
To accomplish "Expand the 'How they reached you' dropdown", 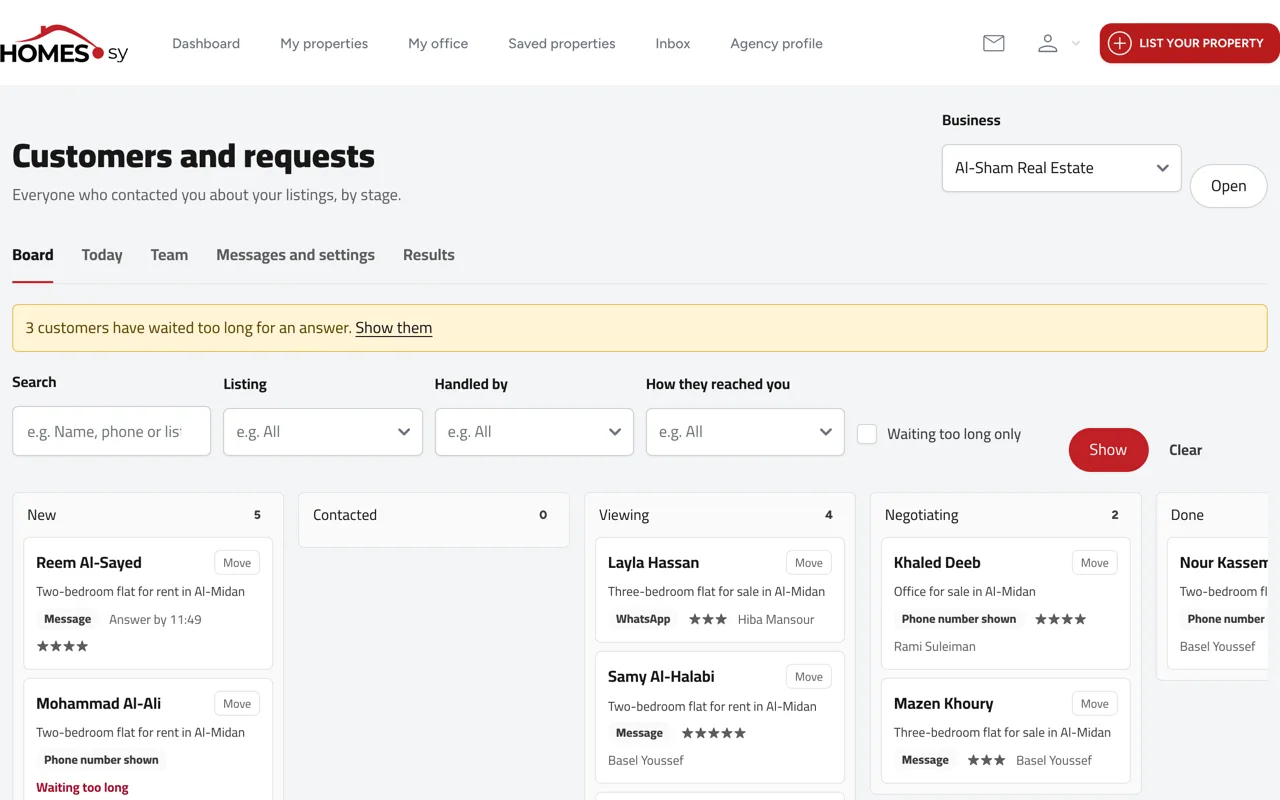I will (x=745, y=432).
